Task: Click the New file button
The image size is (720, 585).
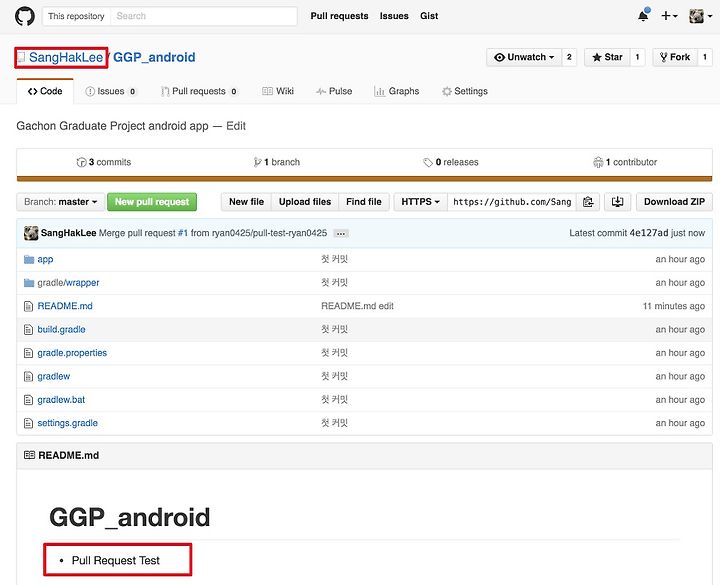Action: point(247,202)
